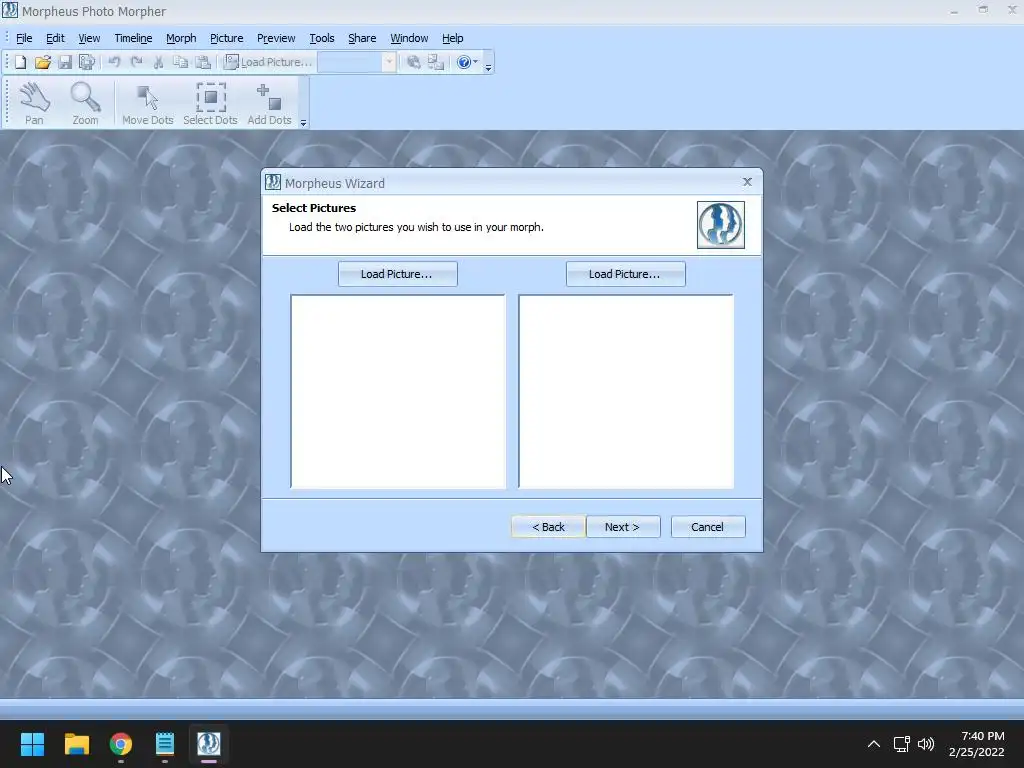The image size is (1024, 768).
Task: Expand the Help icon dropdown arrow
Action: coord(475,62)
